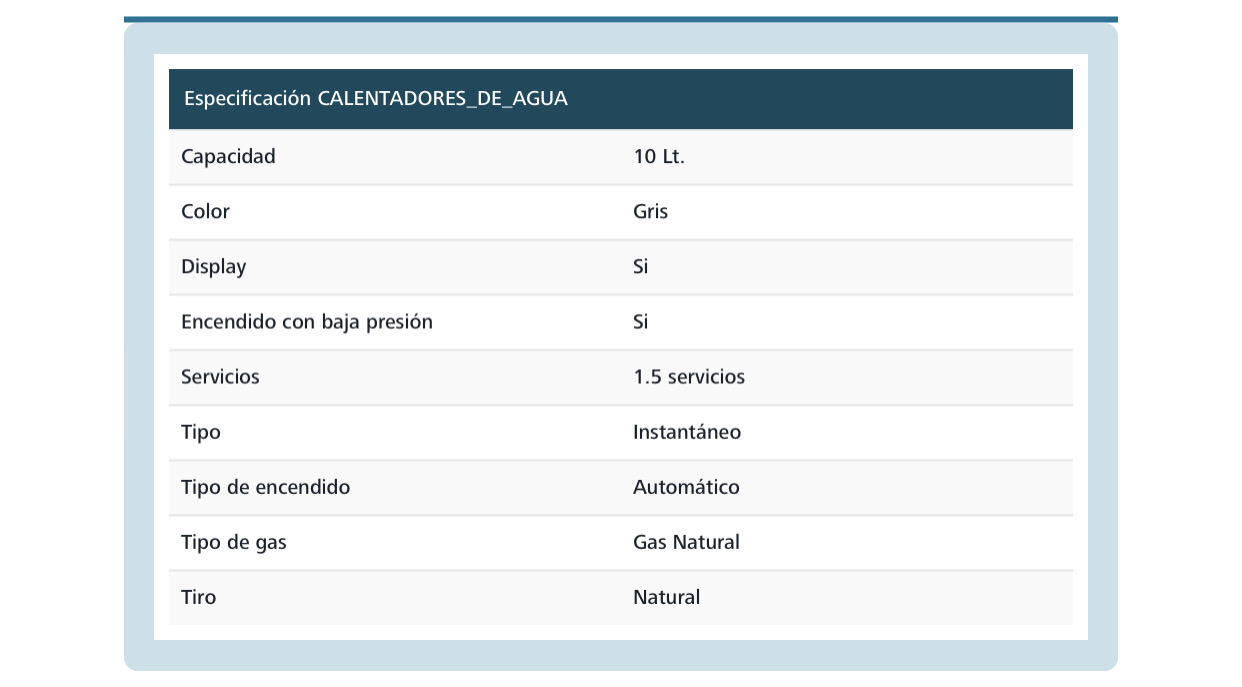The image size is (1242, 687).
Task: Select the 'Display' label
Action: point(213,267)
